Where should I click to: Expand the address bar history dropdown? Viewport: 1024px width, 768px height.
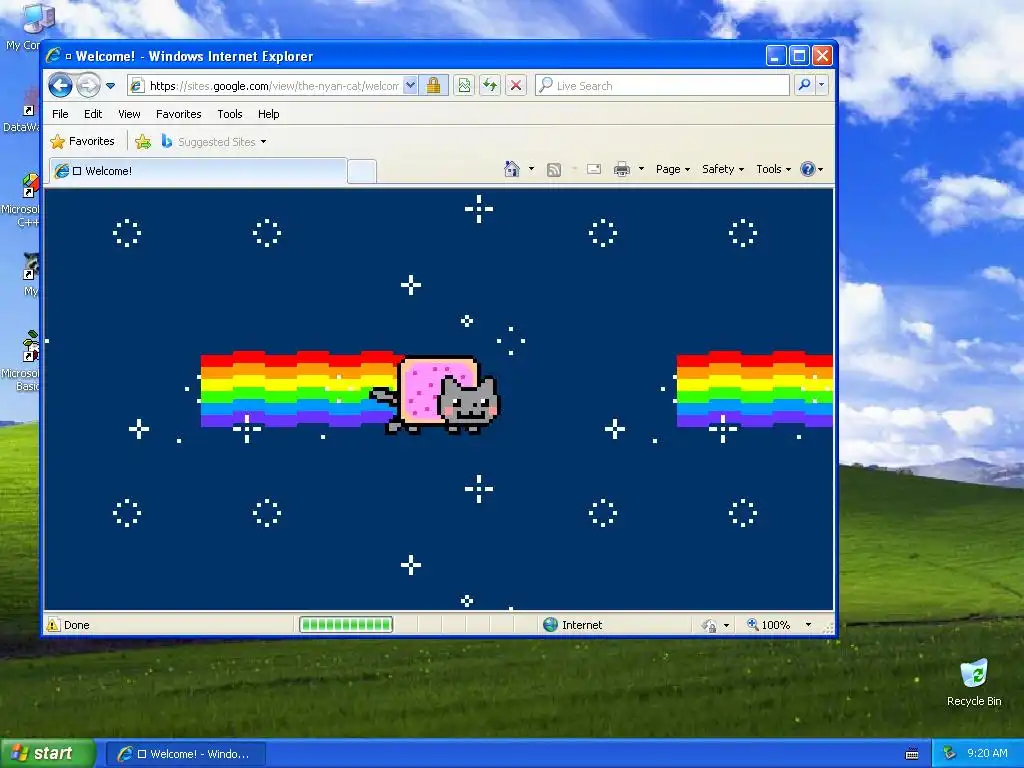(410, 86)
